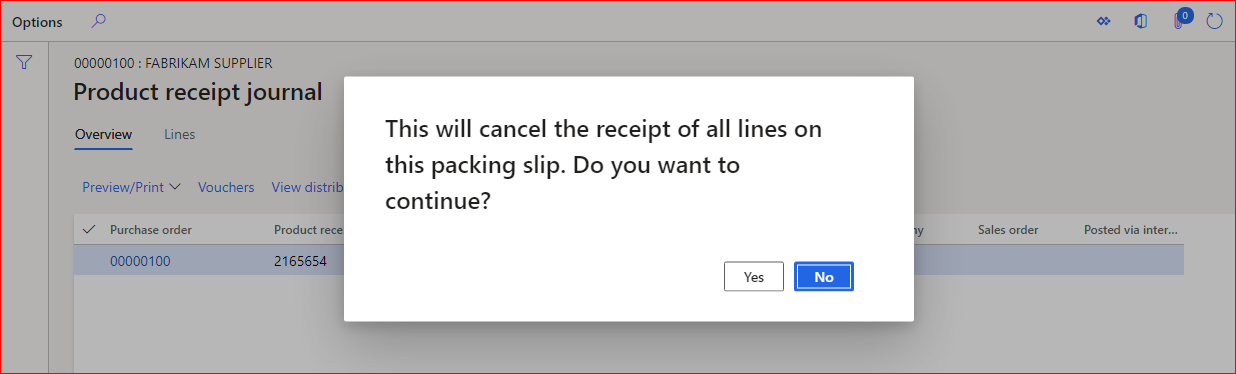Choose No to keep the receipt
The width and height of the screenshot is (1236, 374).
pos(824,277)
